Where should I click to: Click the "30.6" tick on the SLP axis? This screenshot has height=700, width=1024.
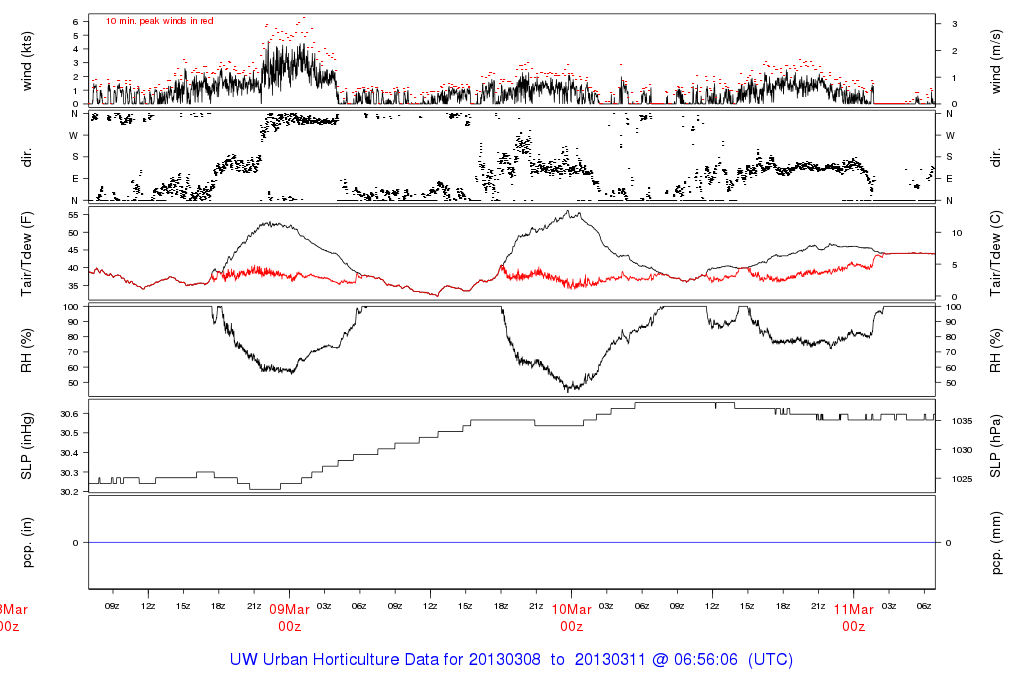[69, 414]
